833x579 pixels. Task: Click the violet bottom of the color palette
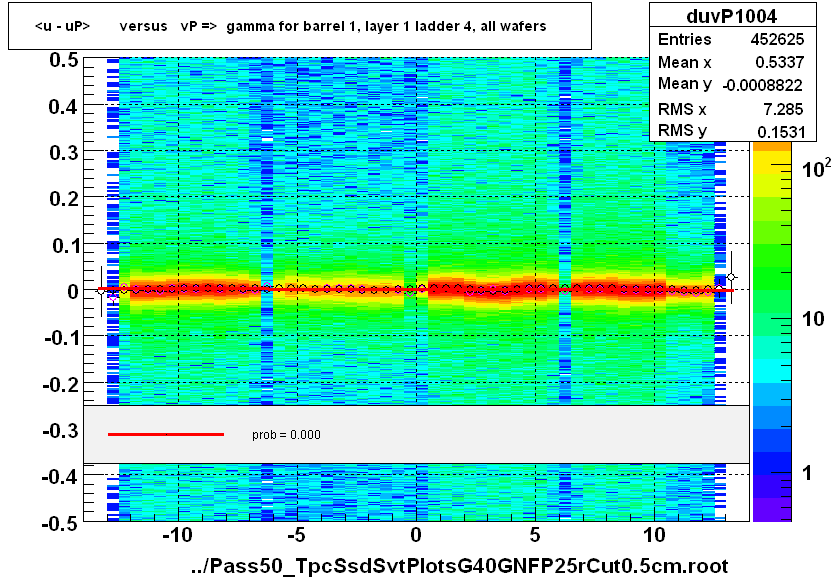[772, 509]
